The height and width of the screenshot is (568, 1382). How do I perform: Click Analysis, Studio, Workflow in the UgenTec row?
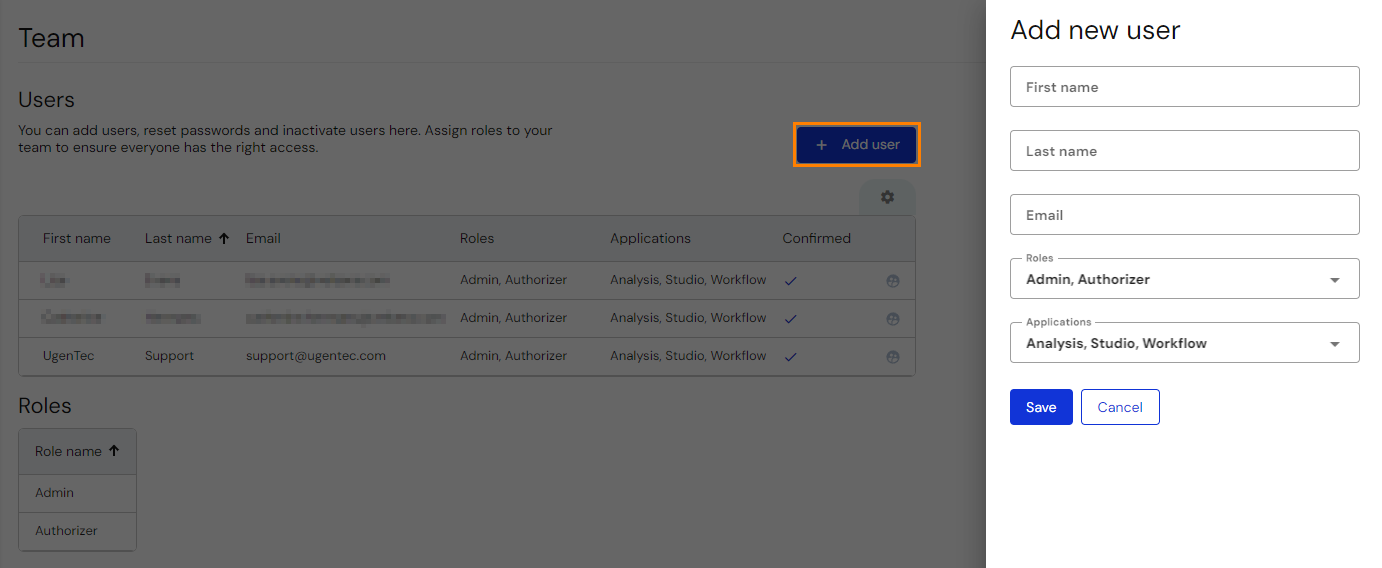(688, 356)
